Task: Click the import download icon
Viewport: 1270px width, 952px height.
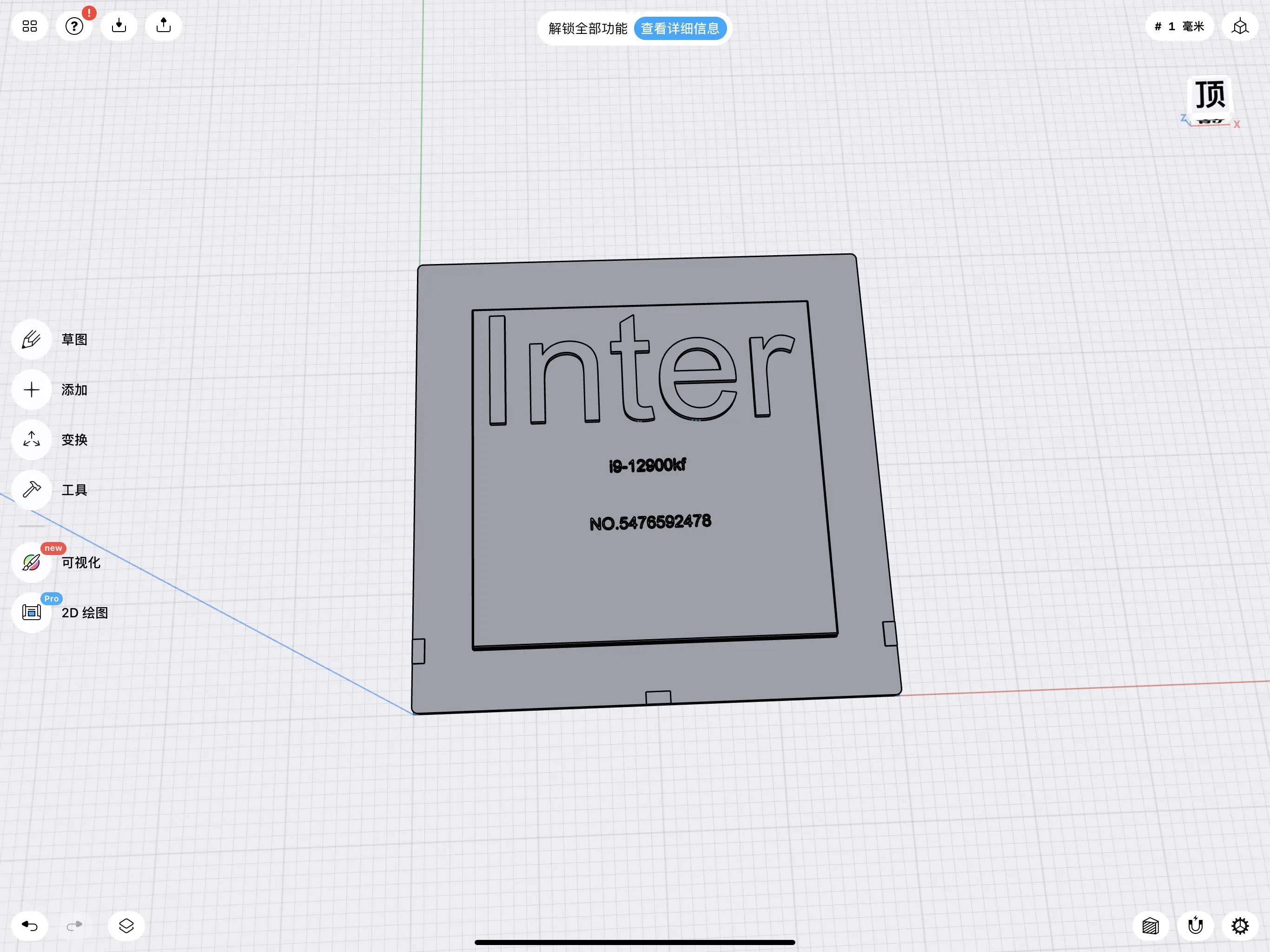Action: click(x=119, y=26)
